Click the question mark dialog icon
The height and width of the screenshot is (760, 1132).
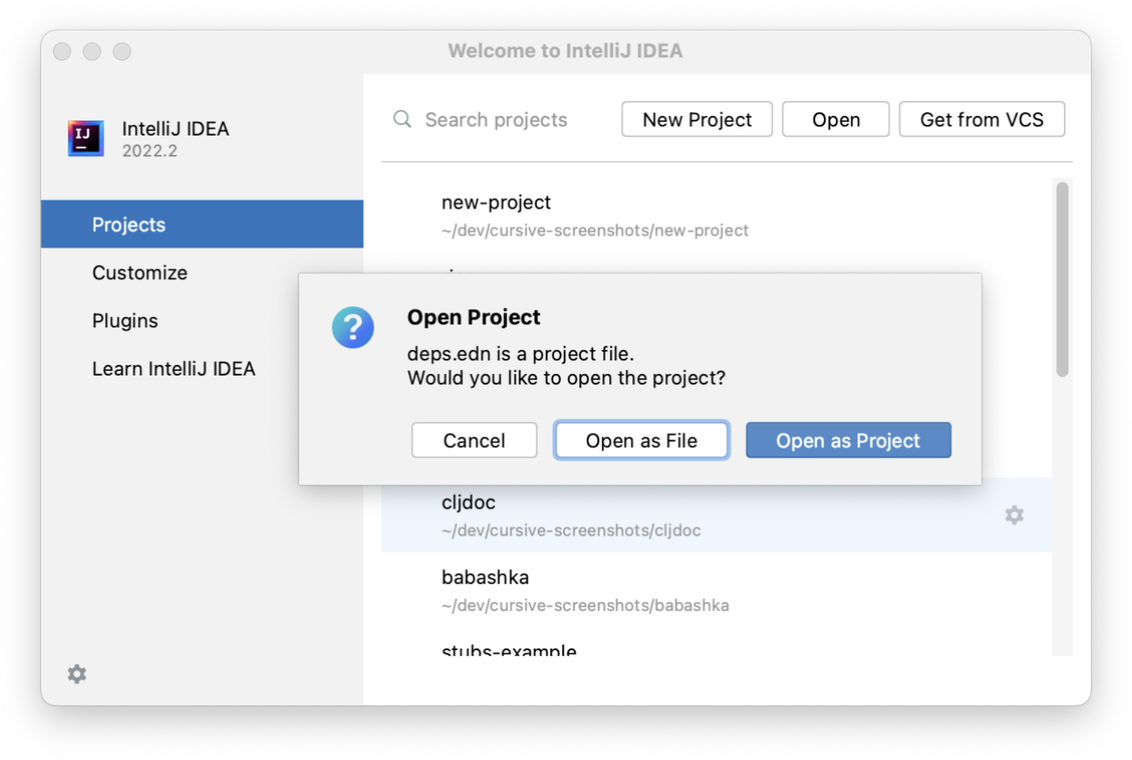[353, 328]
